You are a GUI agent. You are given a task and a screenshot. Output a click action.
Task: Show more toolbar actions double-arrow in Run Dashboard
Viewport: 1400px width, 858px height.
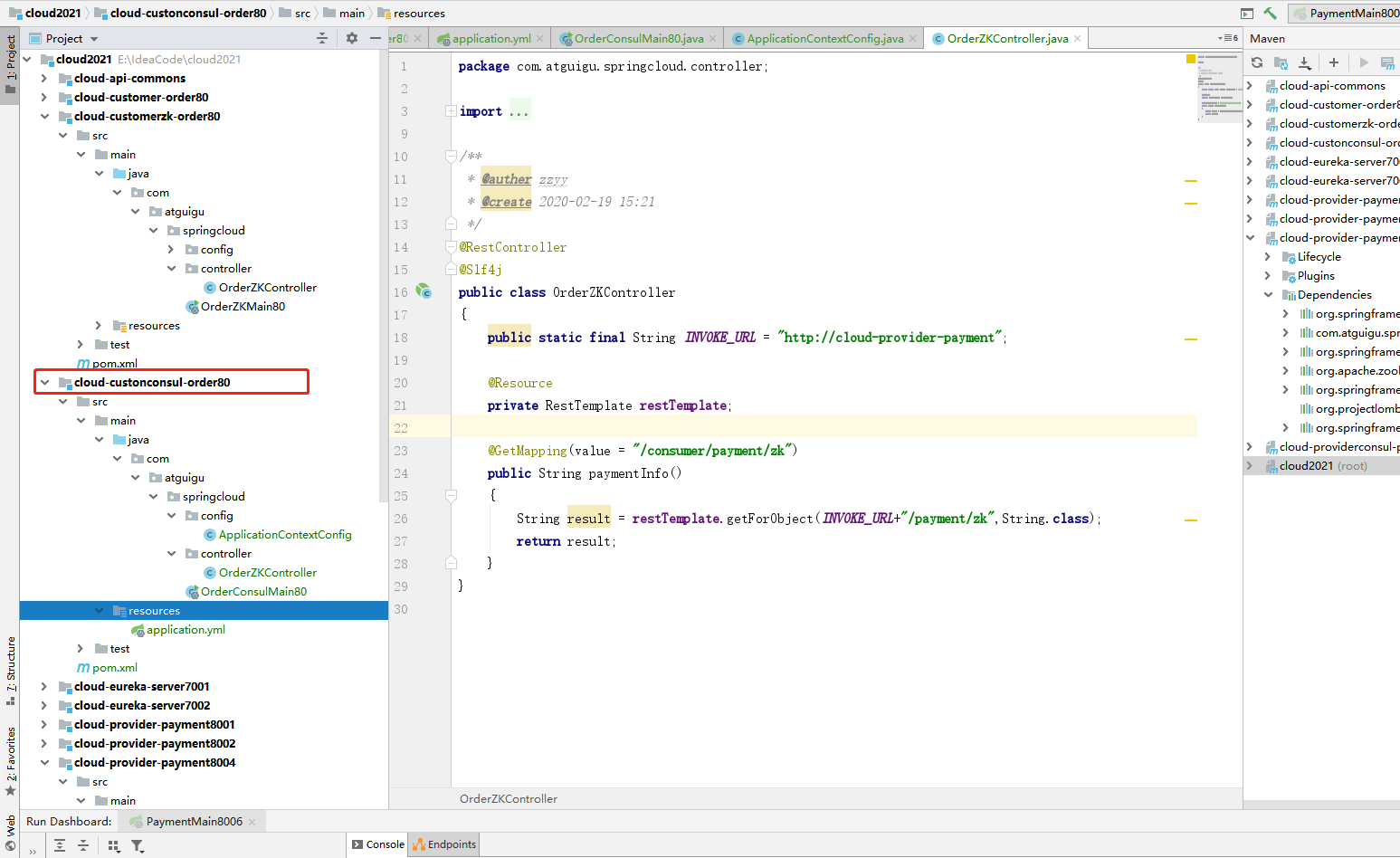point(33,851)
